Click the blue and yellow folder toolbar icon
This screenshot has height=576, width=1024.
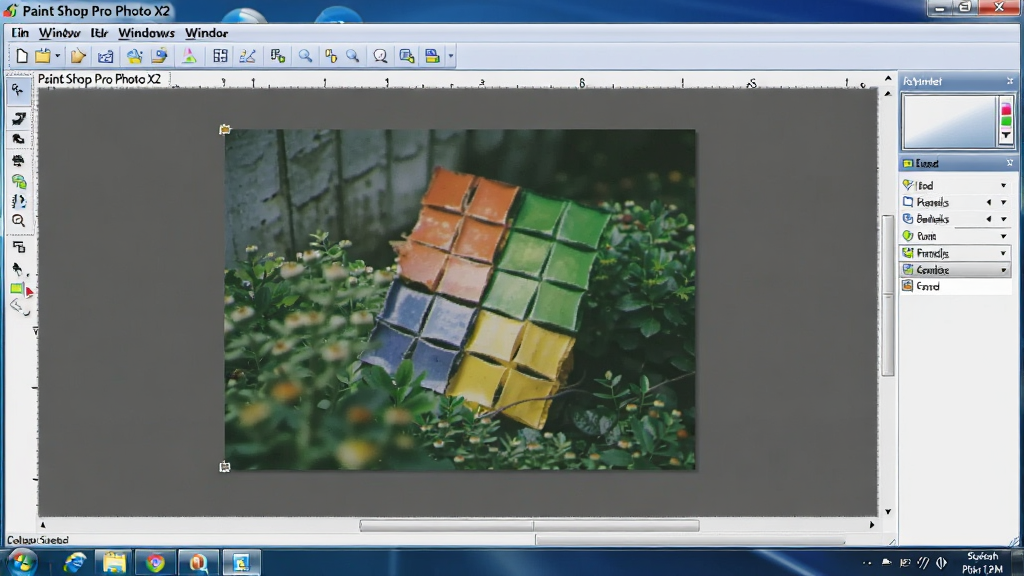(135, 56)
